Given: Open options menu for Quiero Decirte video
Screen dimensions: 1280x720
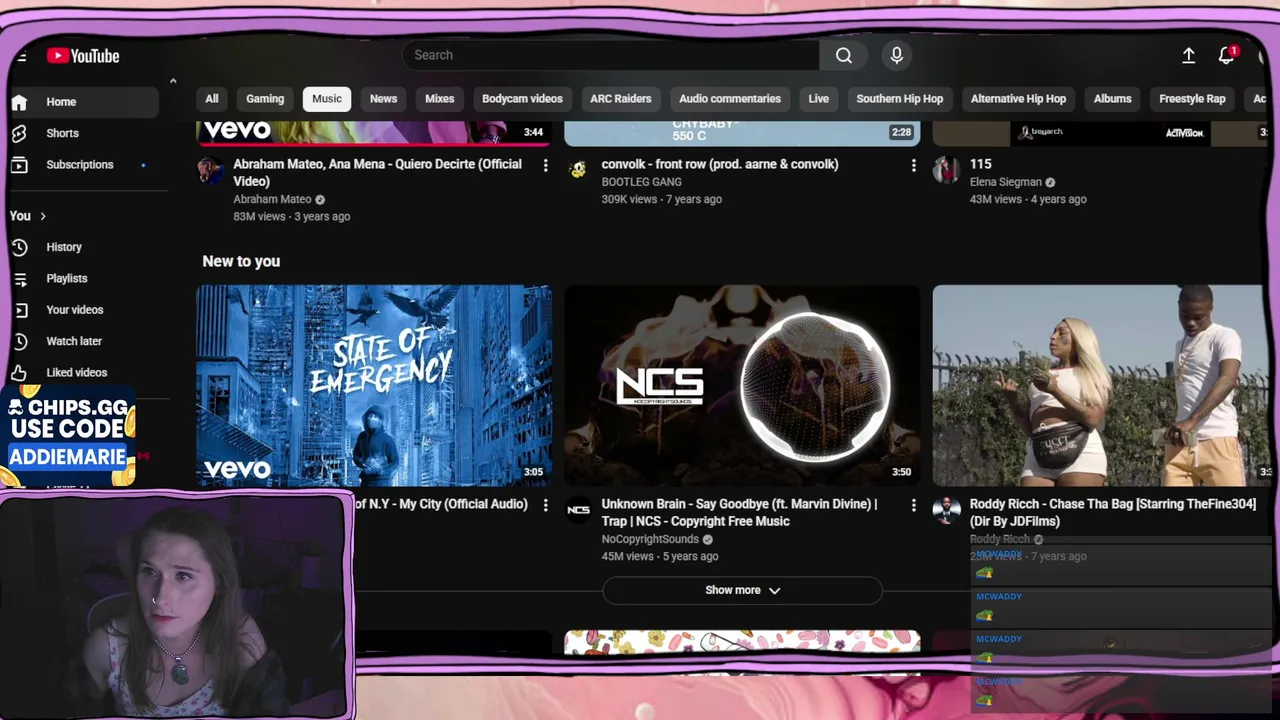Looking at the screenshot, I should (x=545, y=165).
